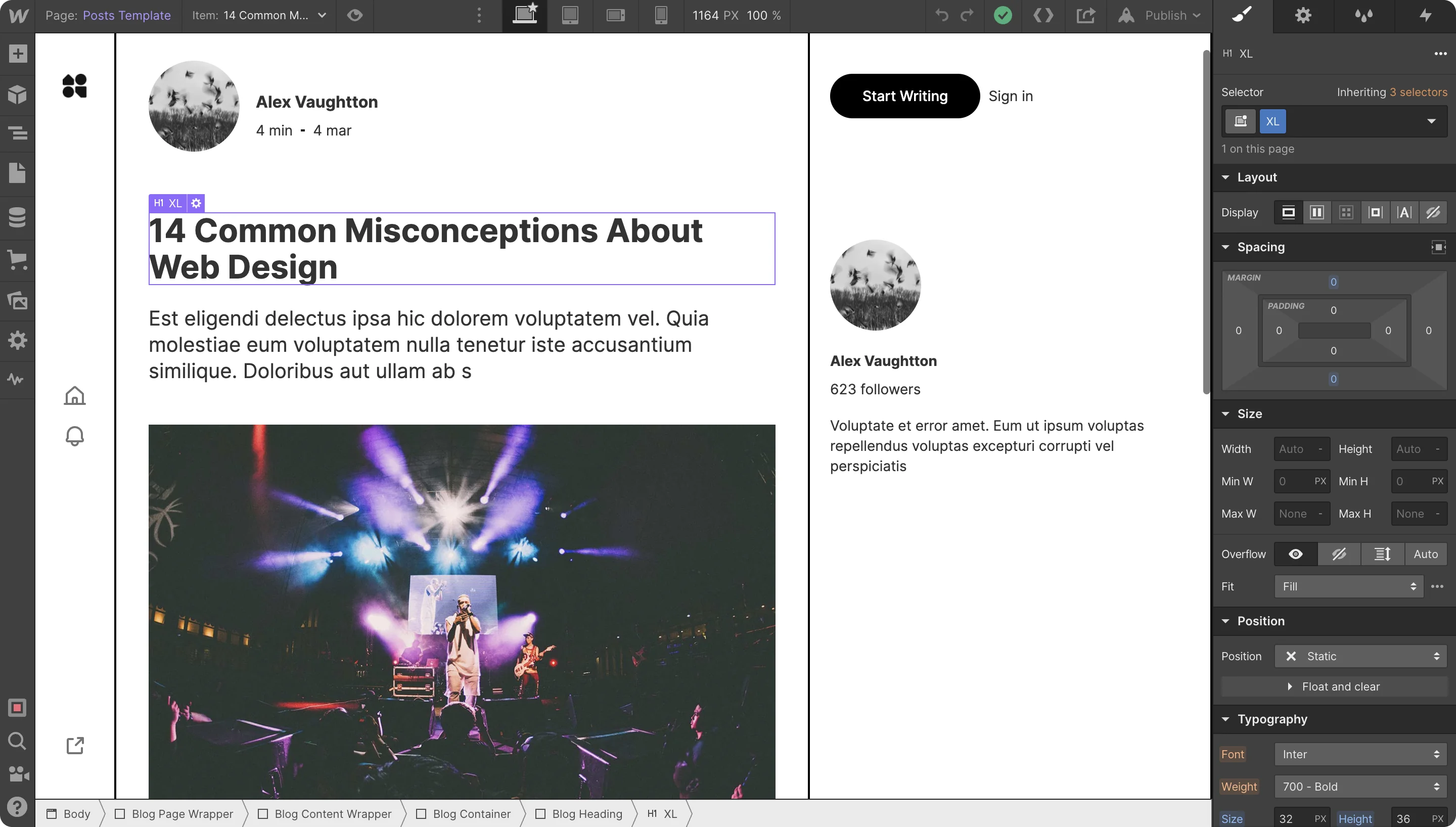The width and height of the screenshot is (1456, 827).
Task: Click the Sign in link
Action: 1010,96
